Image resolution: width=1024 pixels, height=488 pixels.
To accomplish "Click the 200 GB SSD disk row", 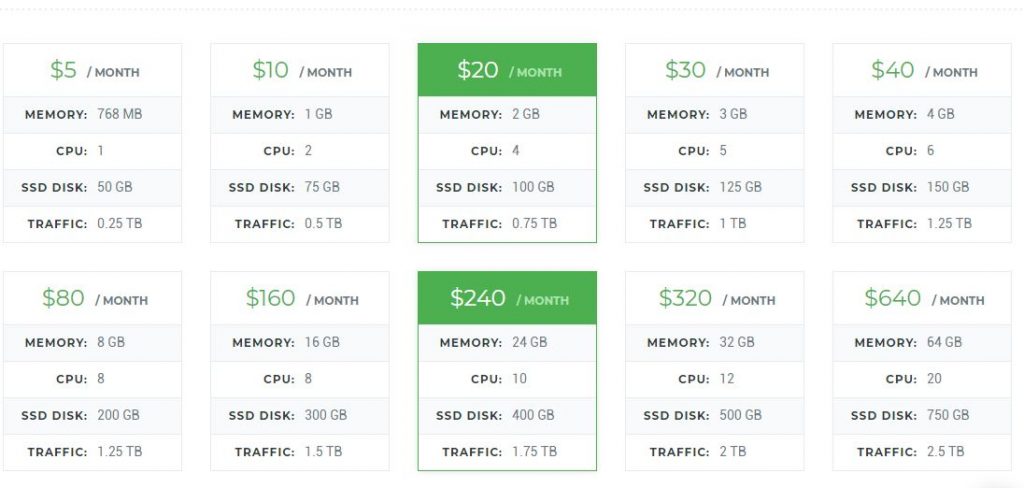I will [x=93, y=415].
